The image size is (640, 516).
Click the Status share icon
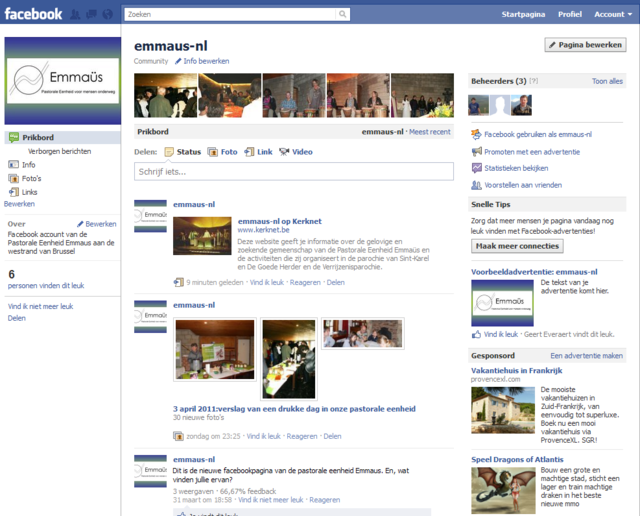tap(169, 152)
